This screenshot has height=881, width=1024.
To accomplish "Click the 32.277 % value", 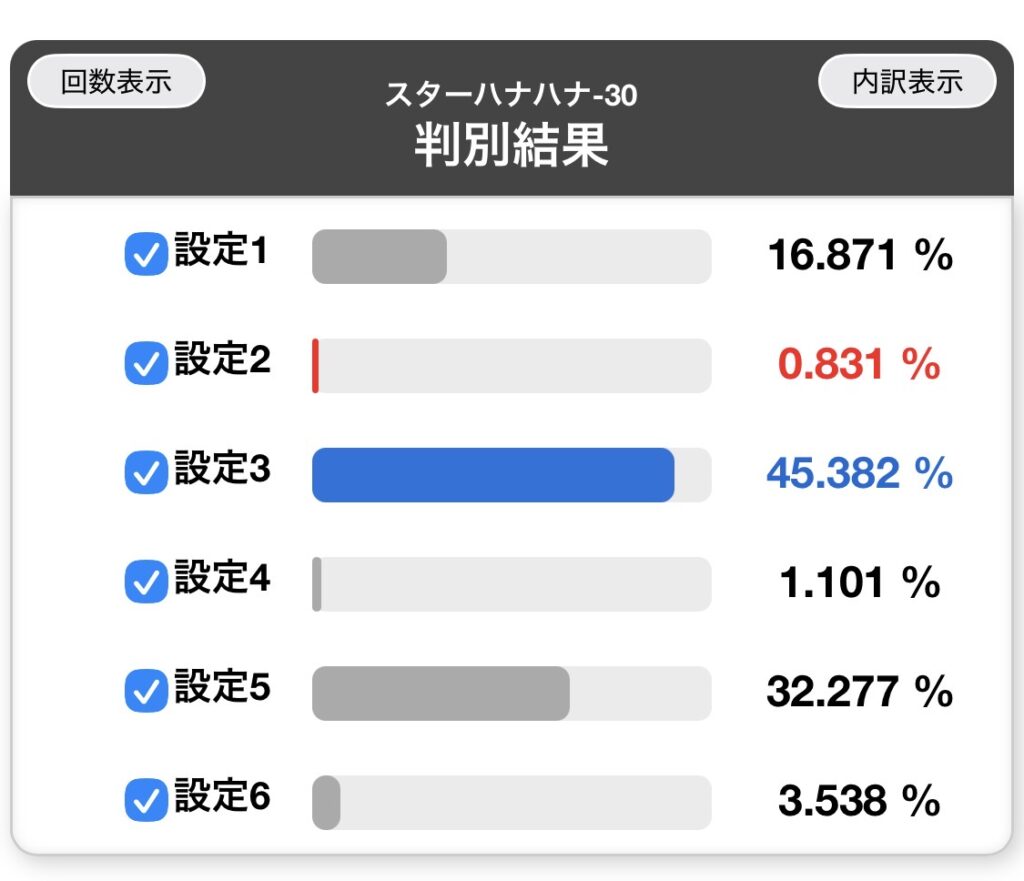I will point(859,692).
